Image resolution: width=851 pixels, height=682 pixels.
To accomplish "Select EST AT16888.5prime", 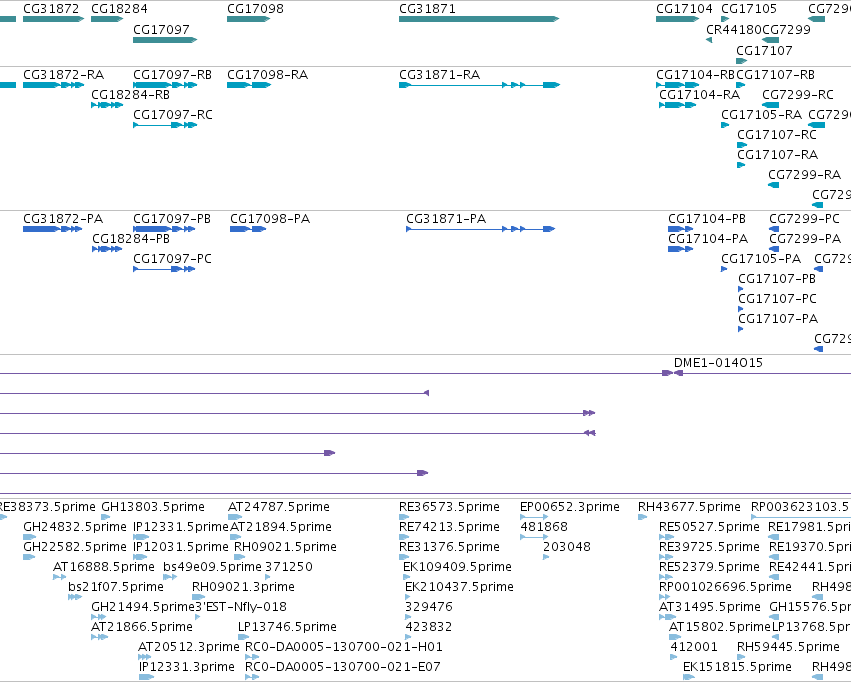I will click(60, 577).
